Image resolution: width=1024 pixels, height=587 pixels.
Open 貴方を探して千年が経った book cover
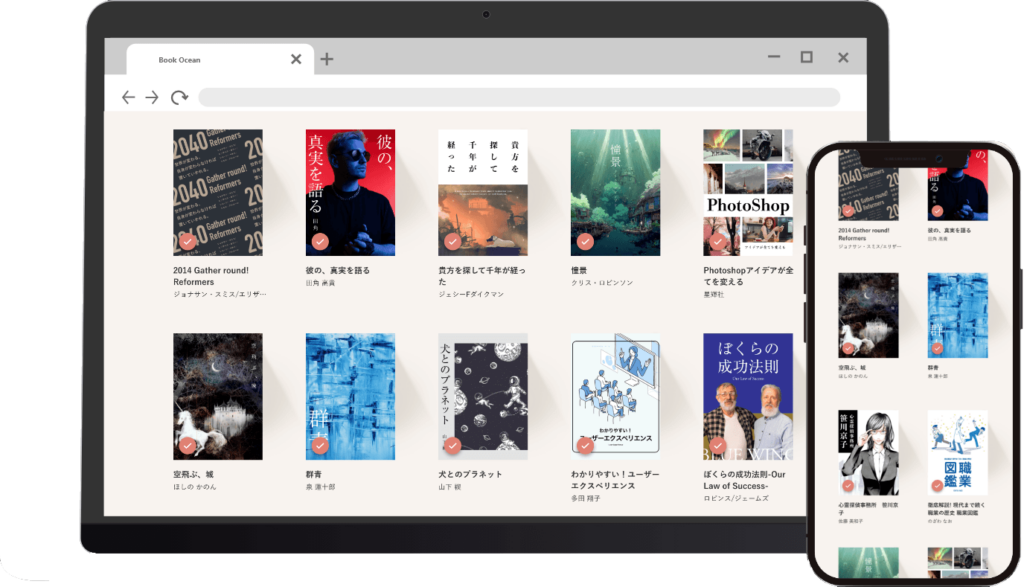[483, 193]
